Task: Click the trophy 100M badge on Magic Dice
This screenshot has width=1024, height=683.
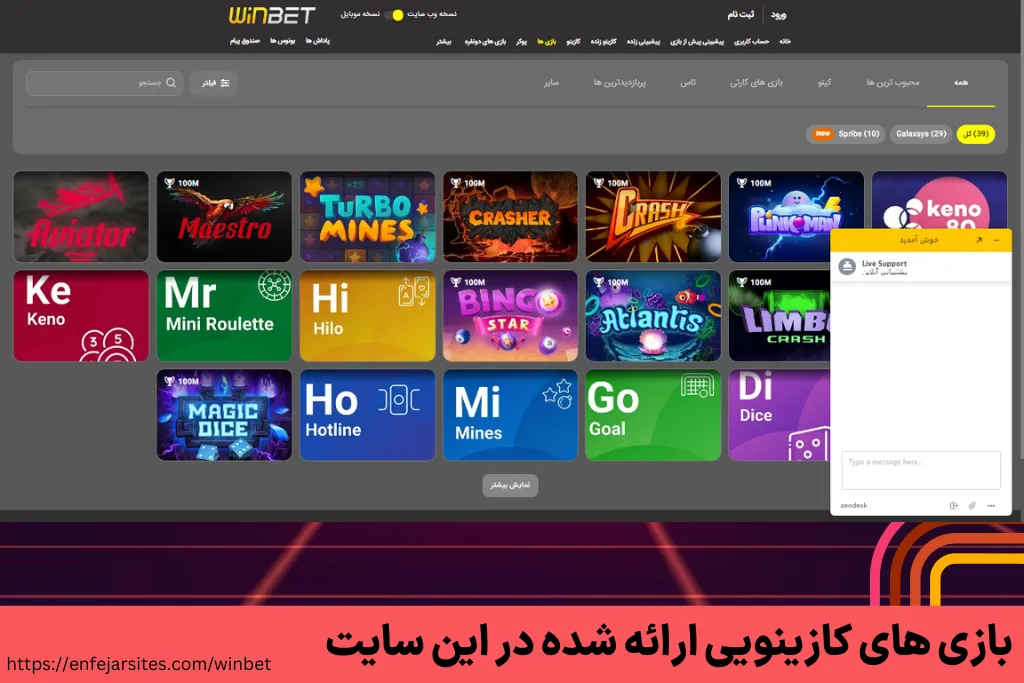Action: [182, 381]
